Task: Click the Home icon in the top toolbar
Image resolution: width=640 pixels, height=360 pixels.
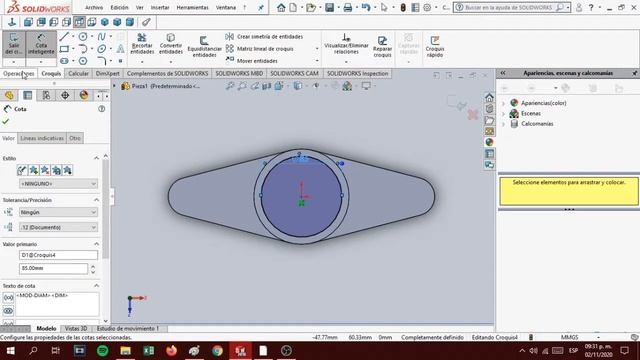Action: point(281,7)
